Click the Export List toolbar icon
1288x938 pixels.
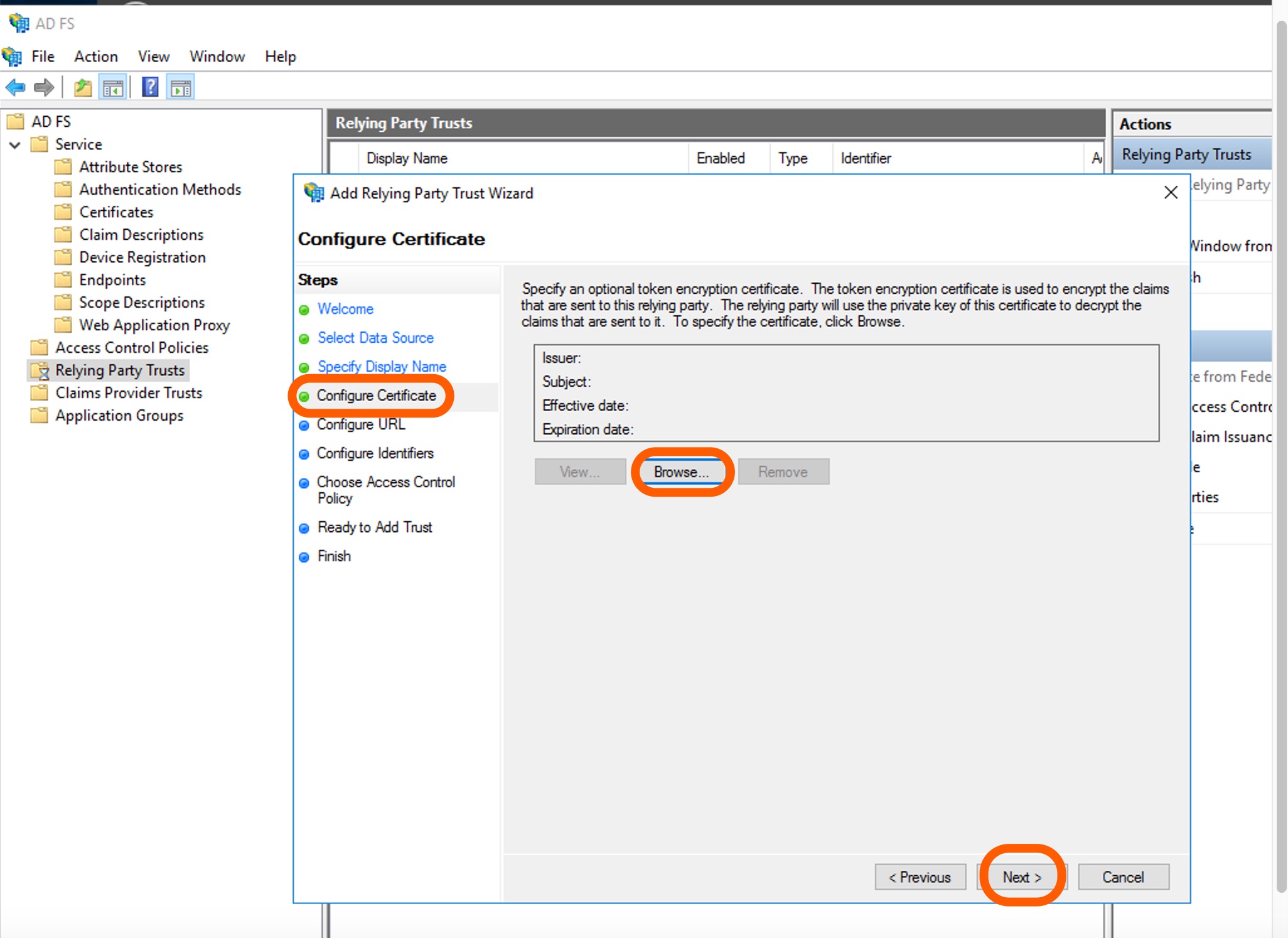[x=82, y=87]
